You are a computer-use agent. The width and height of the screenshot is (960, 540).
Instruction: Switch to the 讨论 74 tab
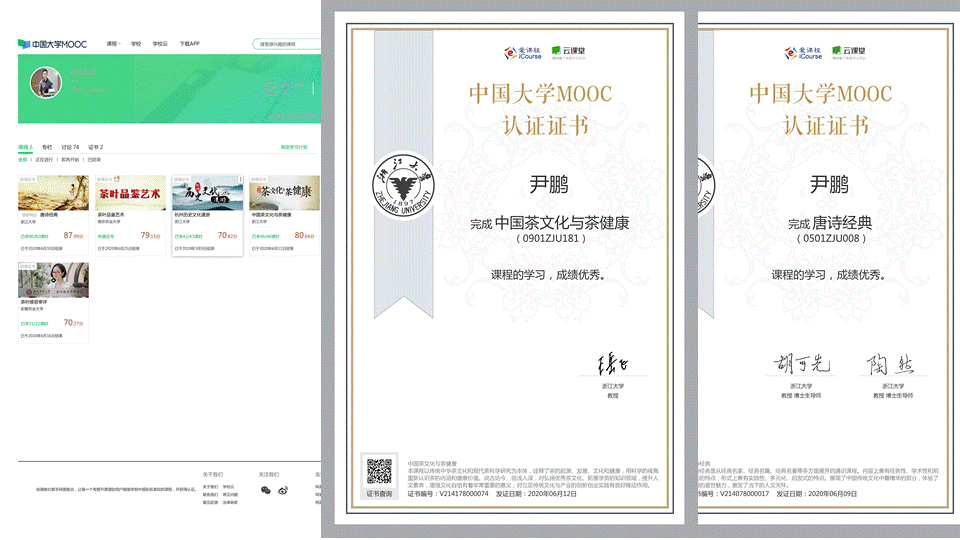(x=70, y=147)
